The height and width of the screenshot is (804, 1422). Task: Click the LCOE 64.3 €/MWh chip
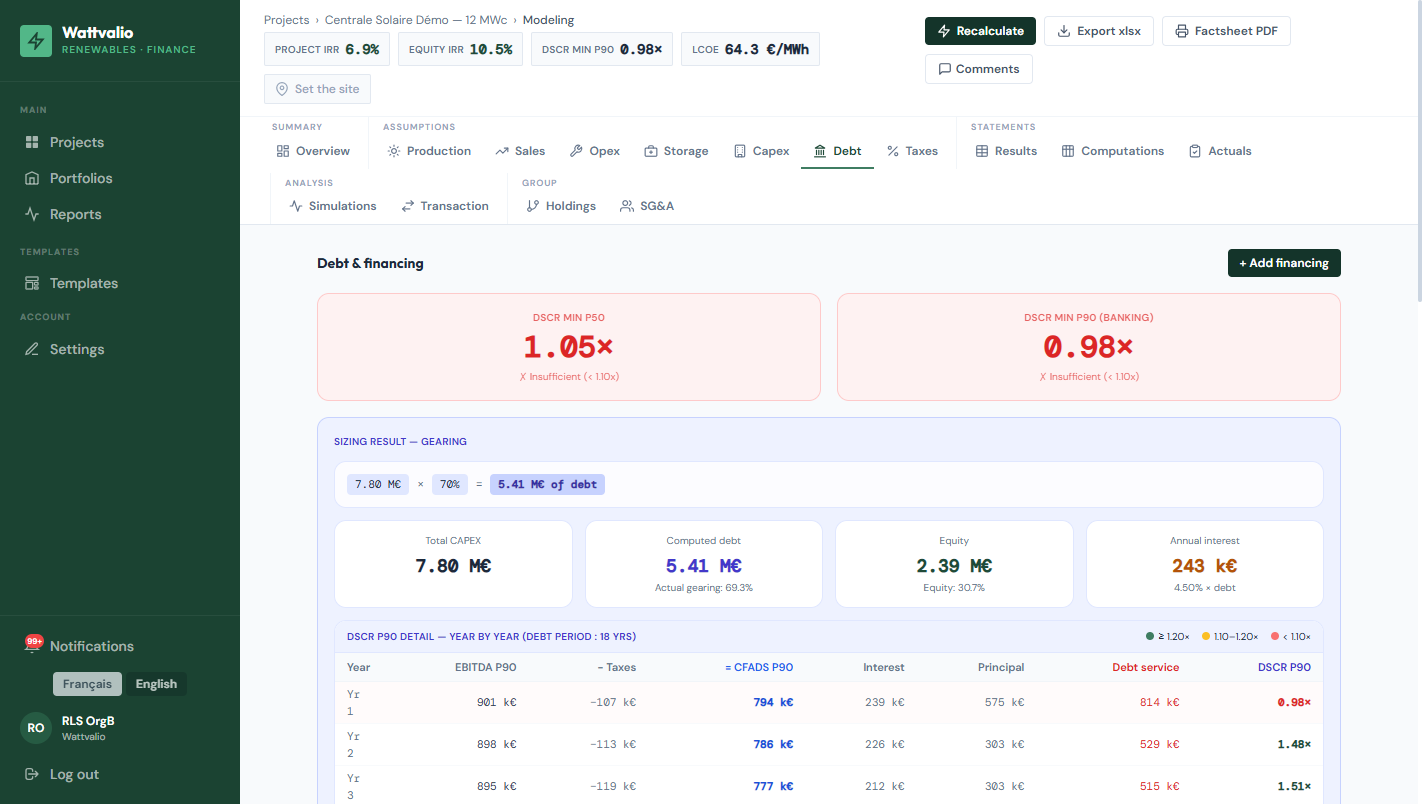750,49
